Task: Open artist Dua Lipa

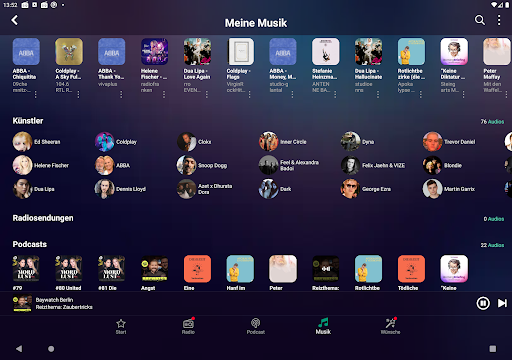Action: tap(33, 189)
